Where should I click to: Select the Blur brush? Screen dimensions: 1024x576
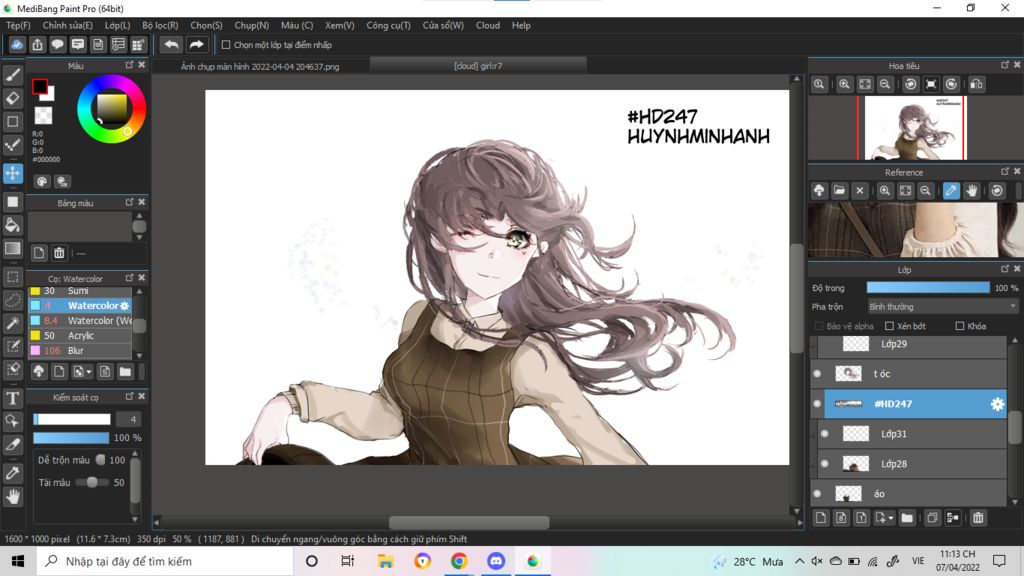80,351
